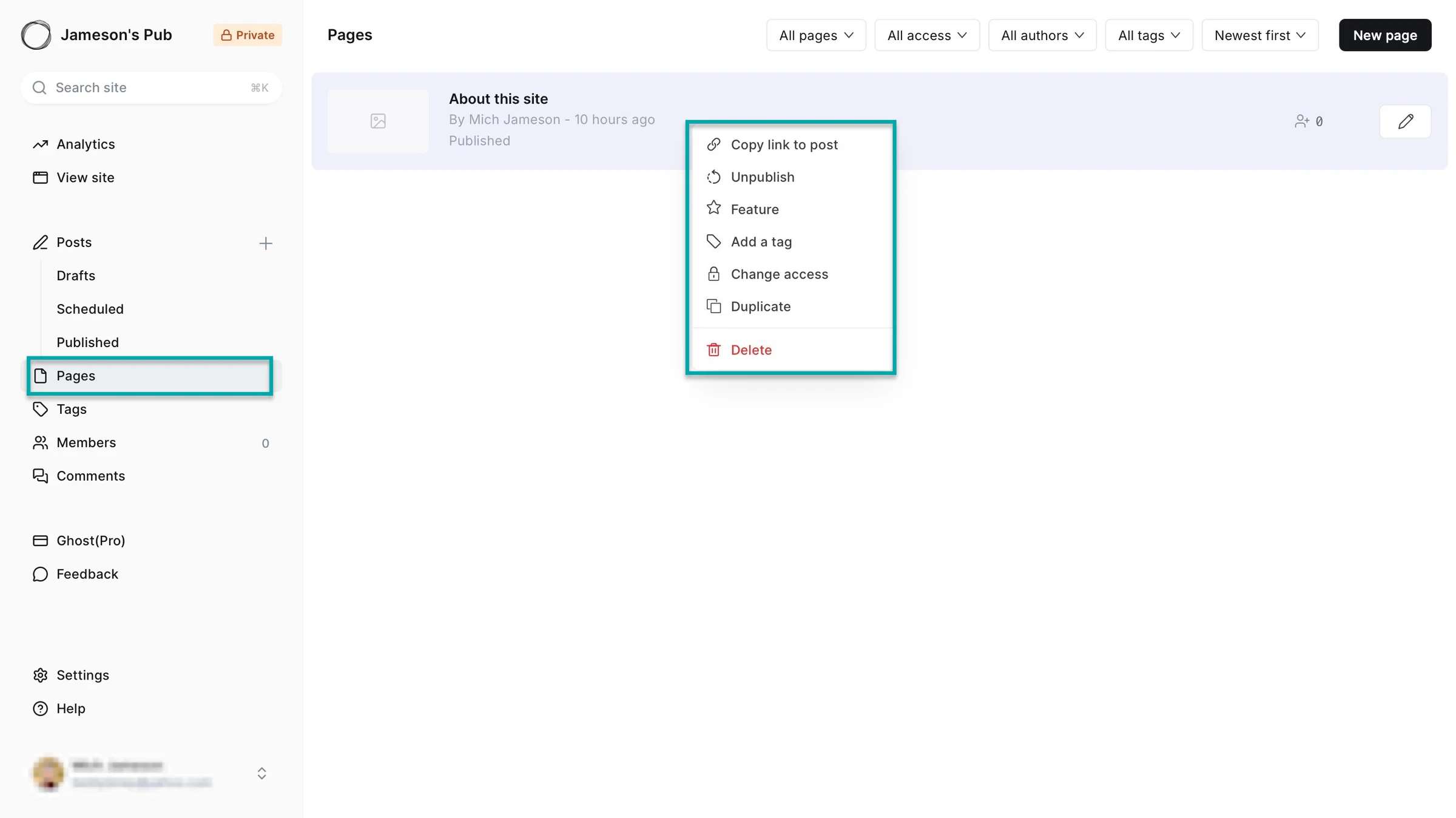This screenshot has width=1456, height=818.
Task: Click the magnifier icon in search box
Action: pos(39,88)
